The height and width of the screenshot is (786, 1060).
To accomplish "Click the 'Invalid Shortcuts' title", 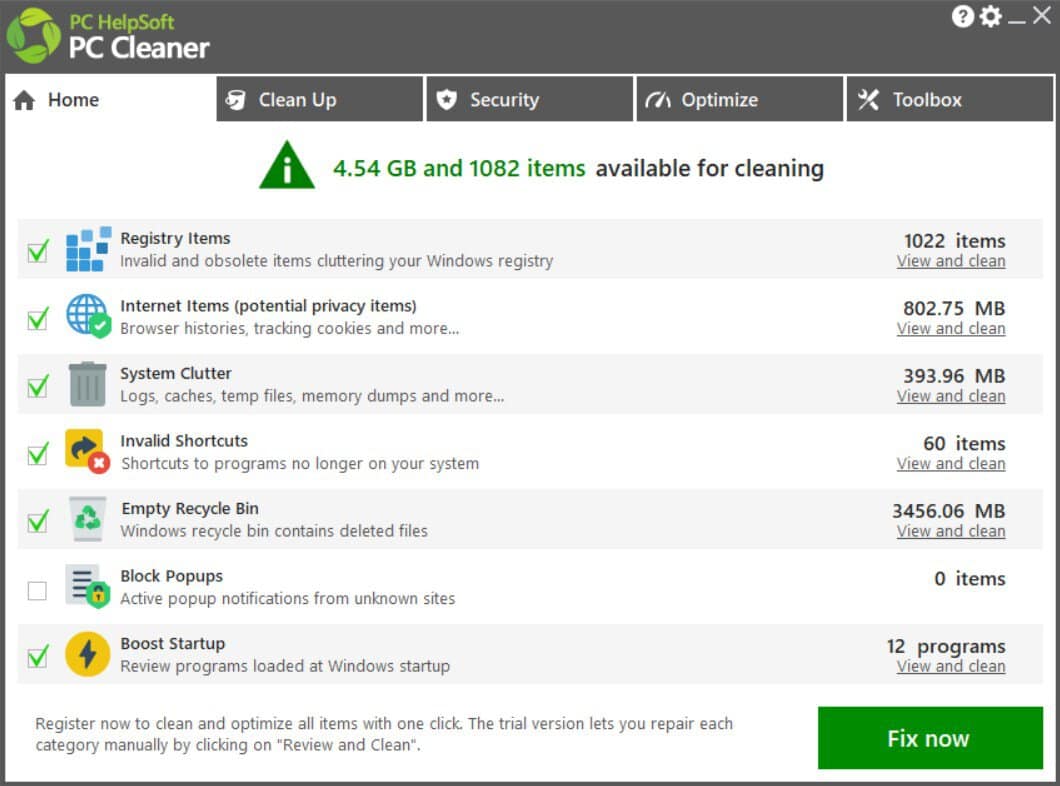I will [184, 441].
